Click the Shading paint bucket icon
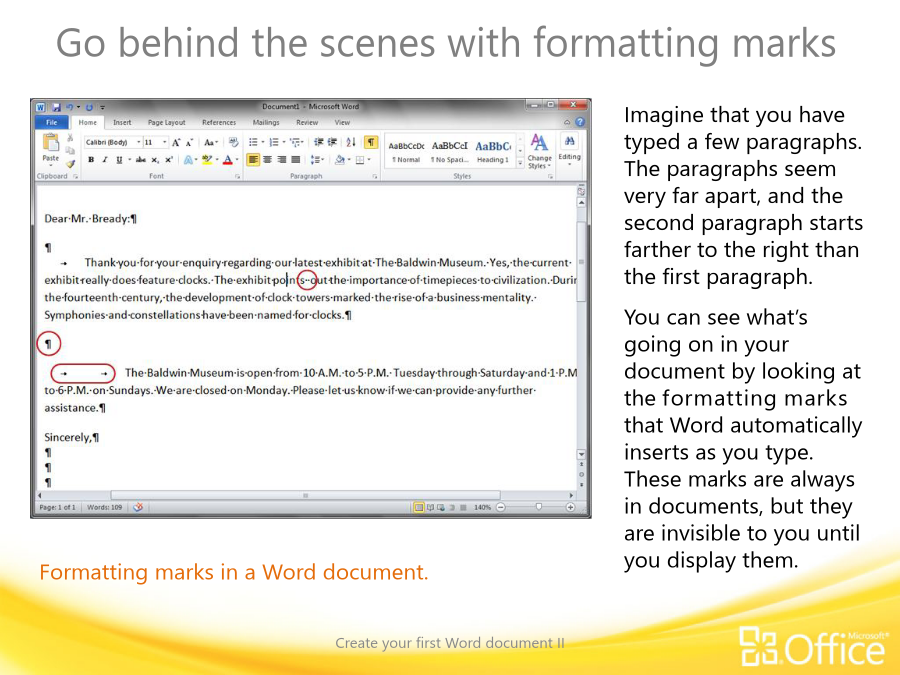This screenshot has width=900, height=675. pos(339,160)
